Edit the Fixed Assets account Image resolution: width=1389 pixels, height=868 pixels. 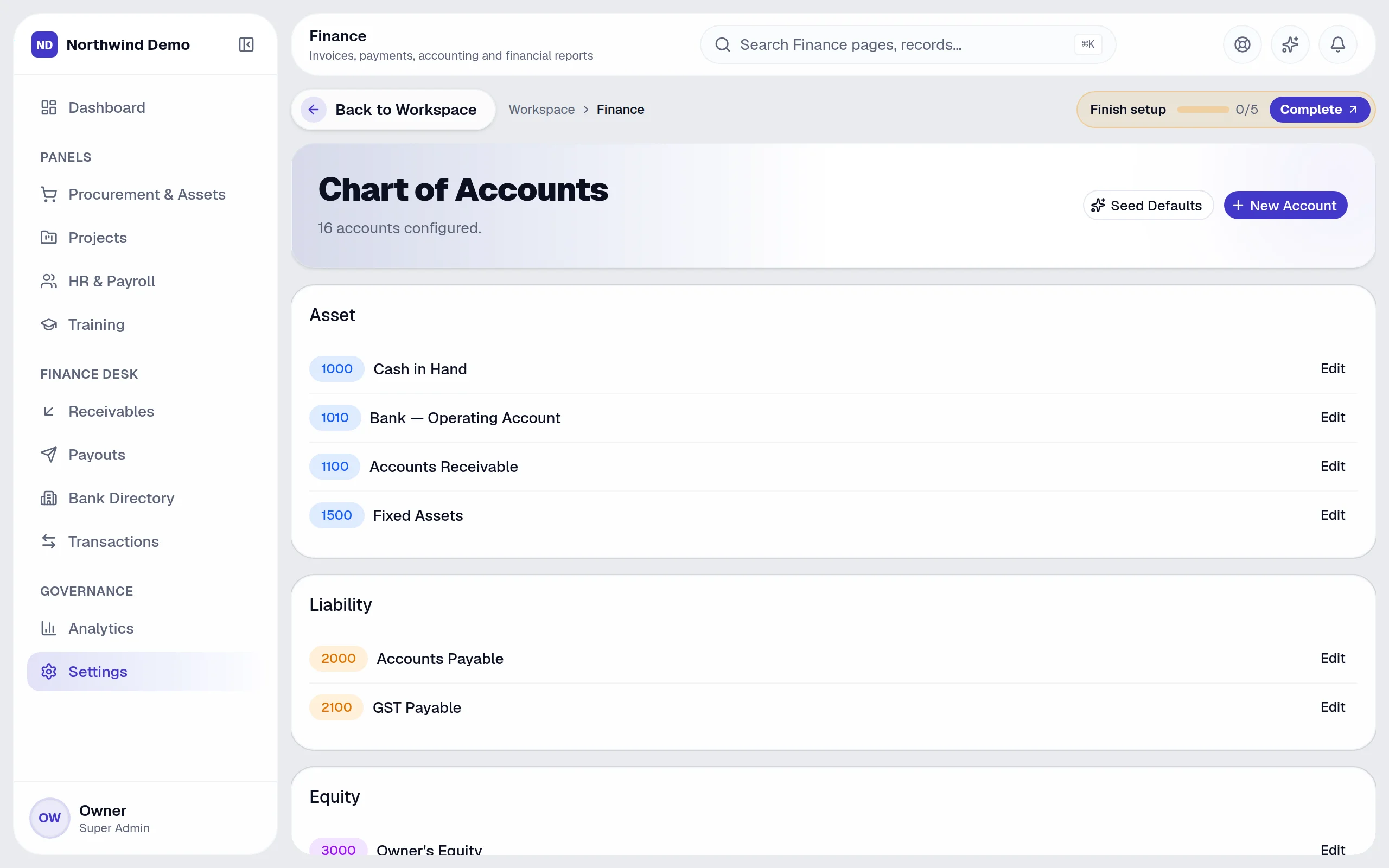(x=1332, y=515)
